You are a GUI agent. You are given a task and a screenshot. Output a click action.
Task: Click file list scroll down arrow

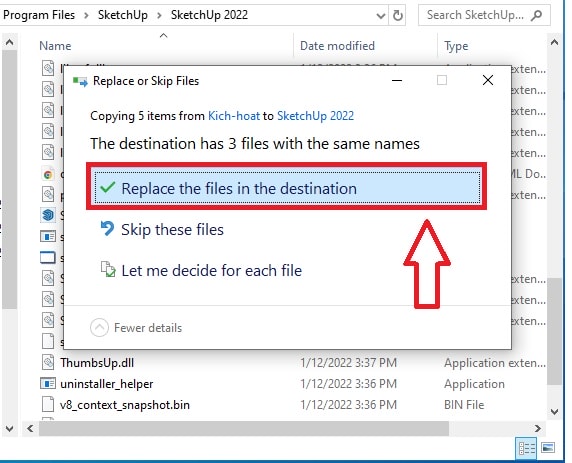point(554,412)
